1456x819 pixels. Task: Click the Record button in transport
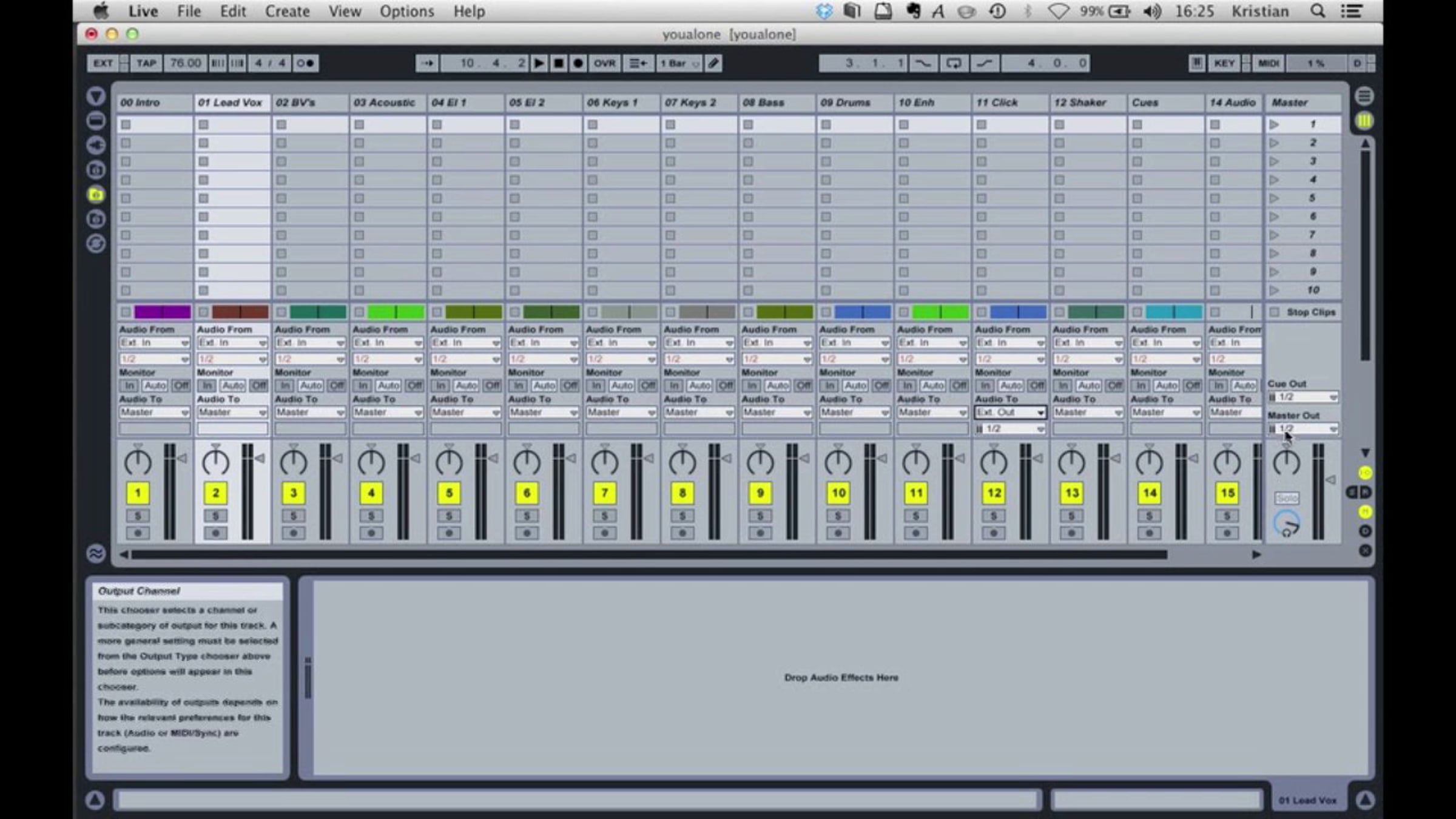[578, 63]
